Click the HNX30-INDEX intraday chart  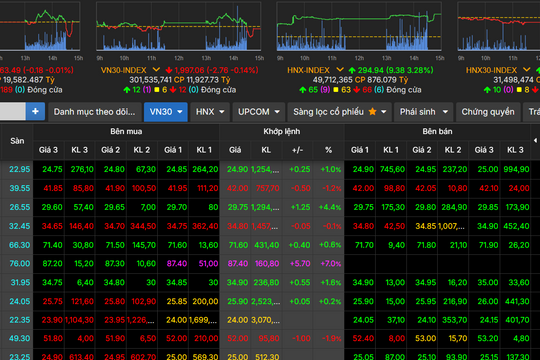(x=498, y=27)
